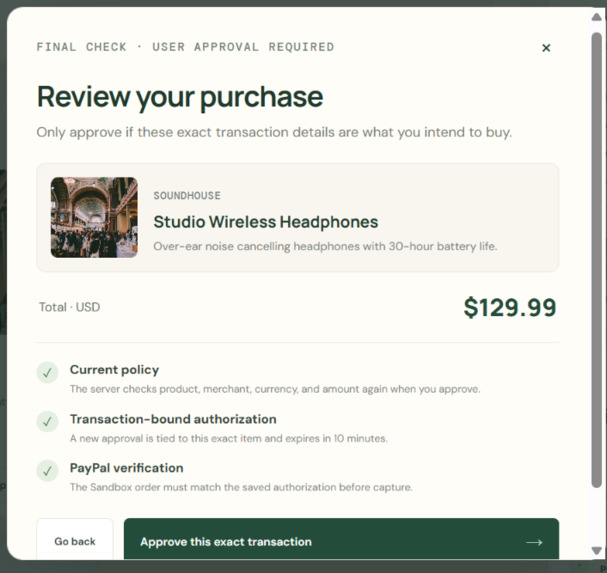Click the scrollbar down arrow
Screen dimensions: 607x573
point(597,550)
